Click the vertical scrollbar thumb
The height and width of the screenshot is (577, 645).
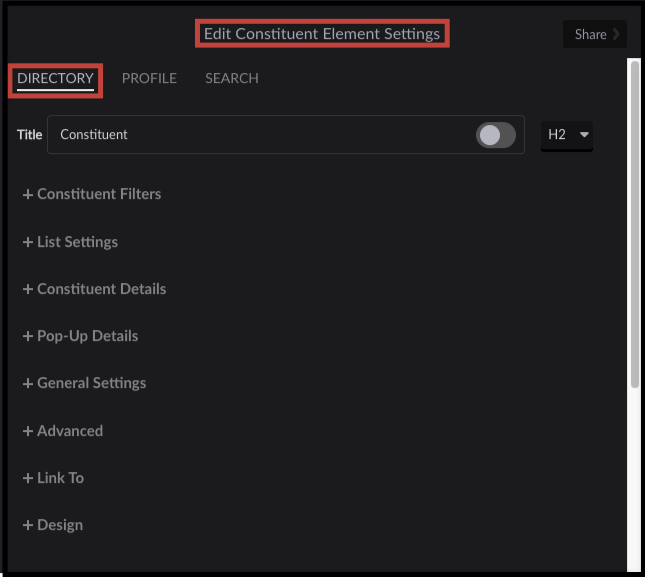635,224
